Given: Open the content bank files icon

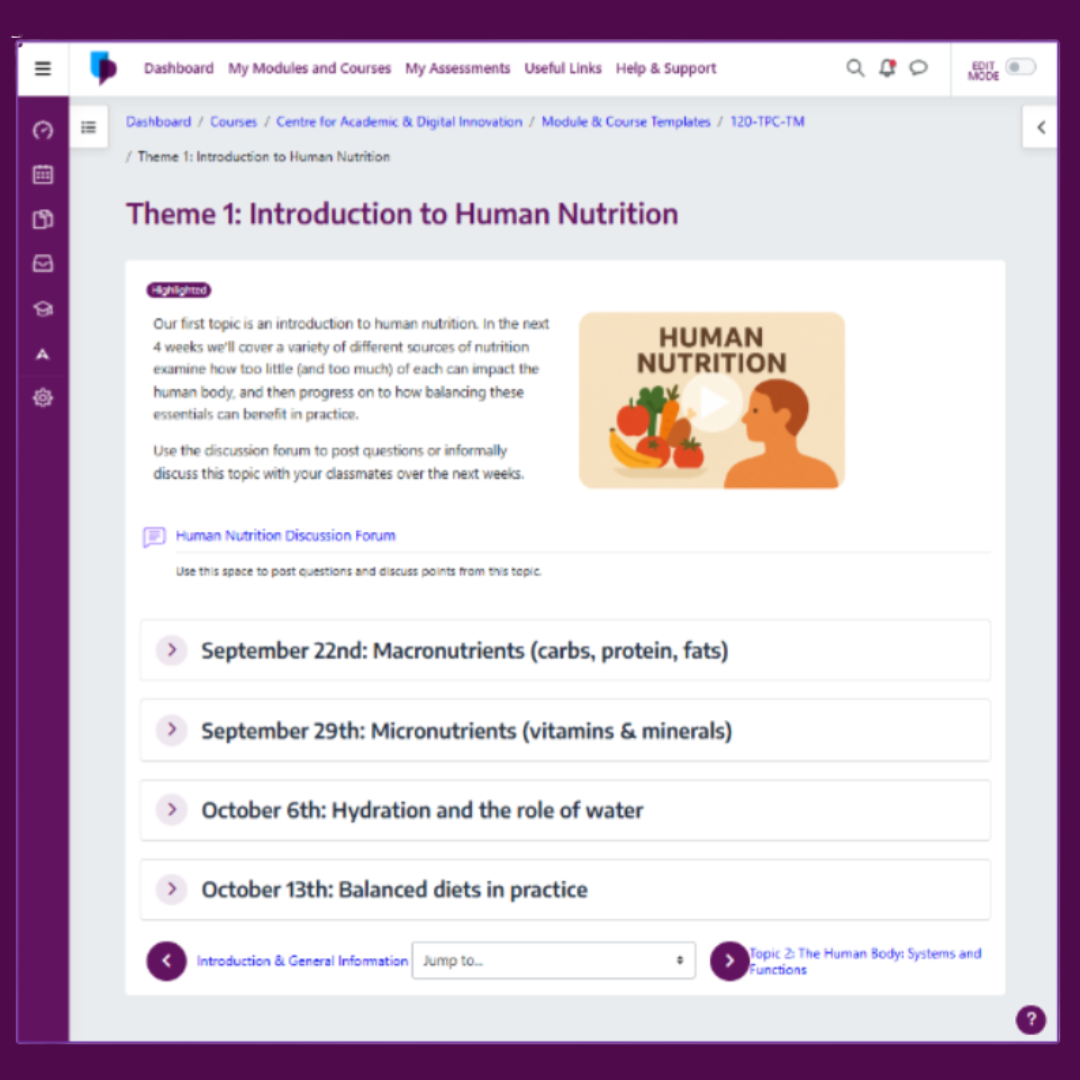Looking at the screenshot, I should click(42, 219).
